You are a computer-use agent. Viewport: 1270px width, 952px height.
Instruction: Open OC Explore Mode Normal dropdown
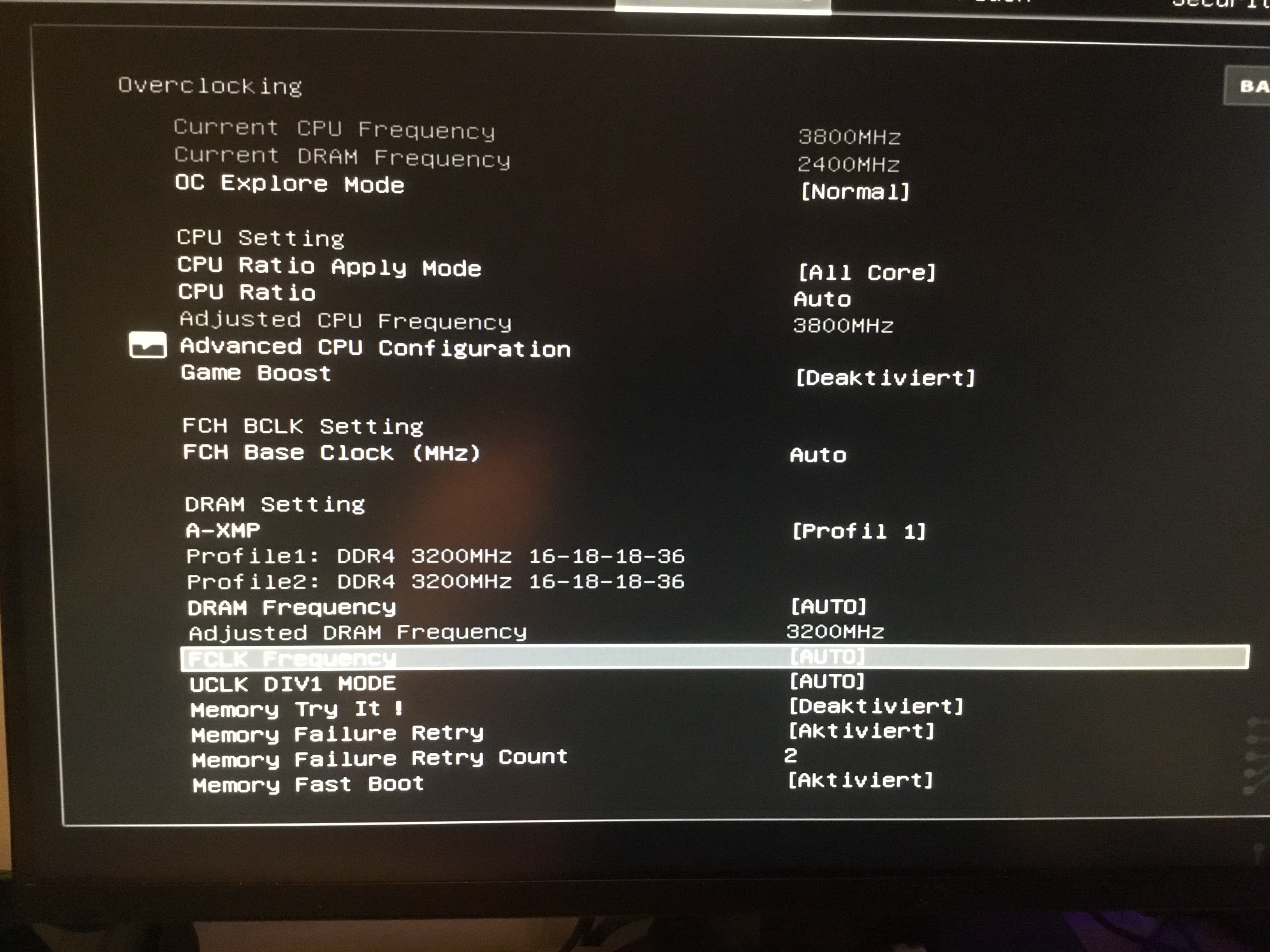coord(855,192)
